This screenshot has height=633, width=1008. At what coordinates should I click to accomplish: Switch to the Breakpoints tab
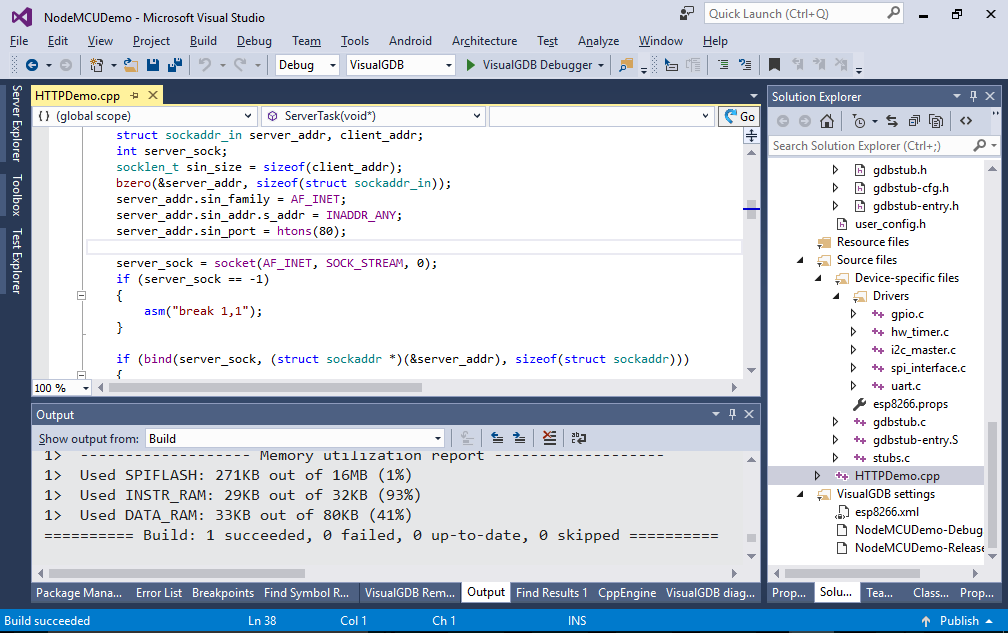[222, 593]
